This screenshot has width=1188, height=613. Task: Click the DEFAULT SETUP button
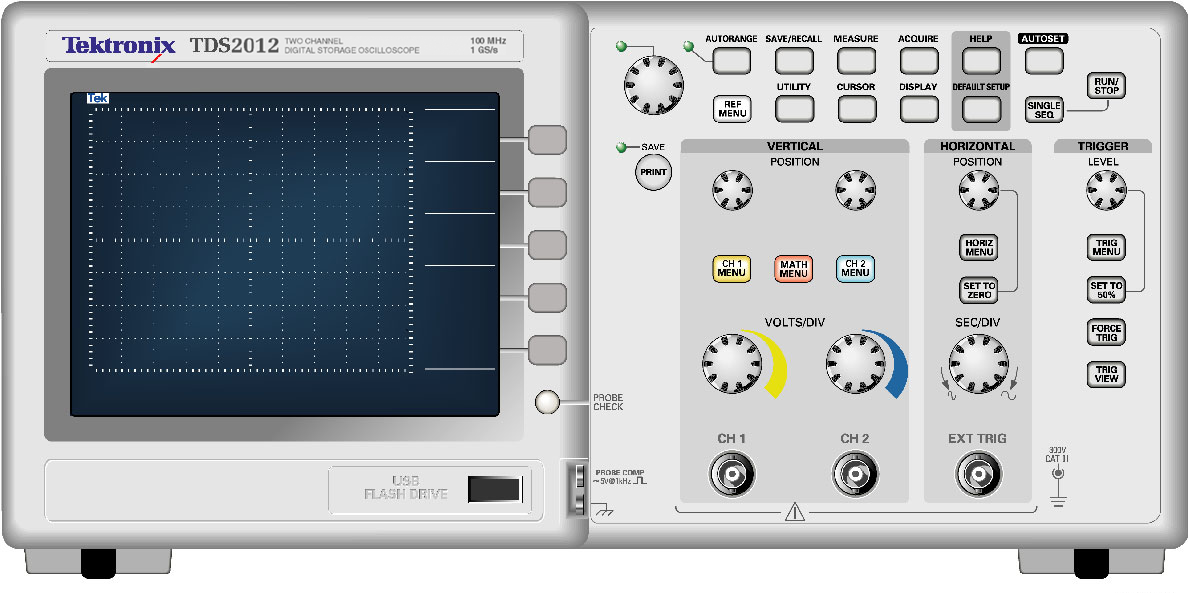tap(981, 109)
